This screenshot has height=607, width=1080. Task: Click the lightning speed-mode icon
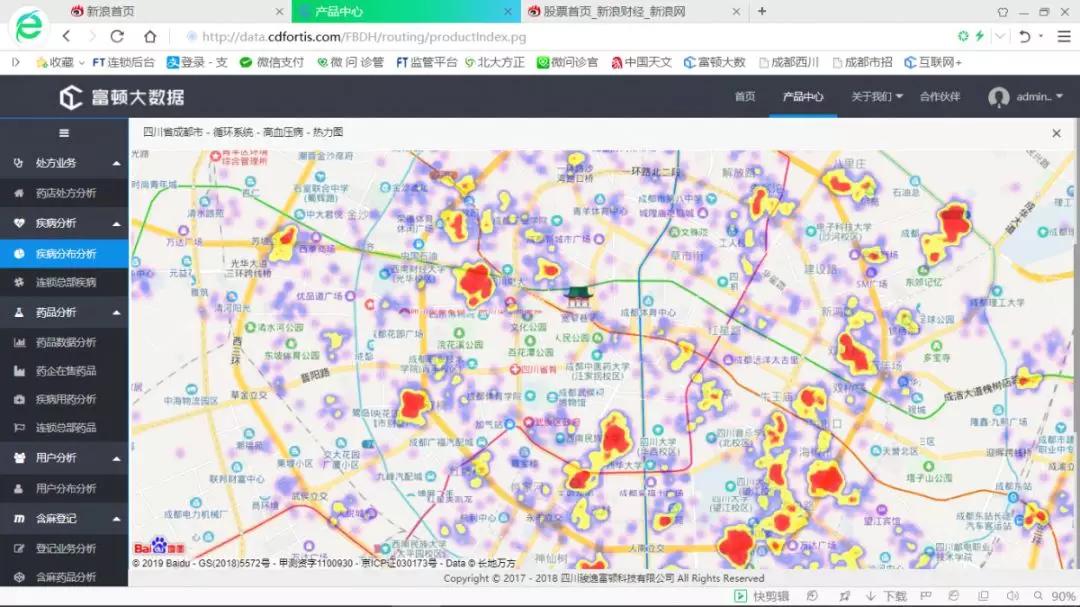tap(980, 36)
